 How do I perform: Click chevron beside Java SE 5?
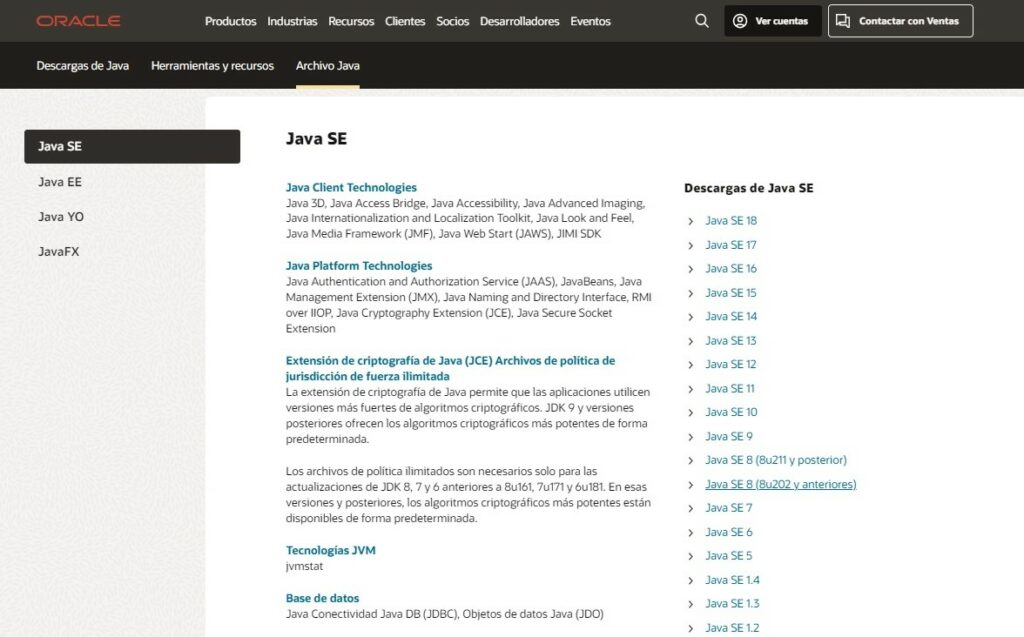690,556
